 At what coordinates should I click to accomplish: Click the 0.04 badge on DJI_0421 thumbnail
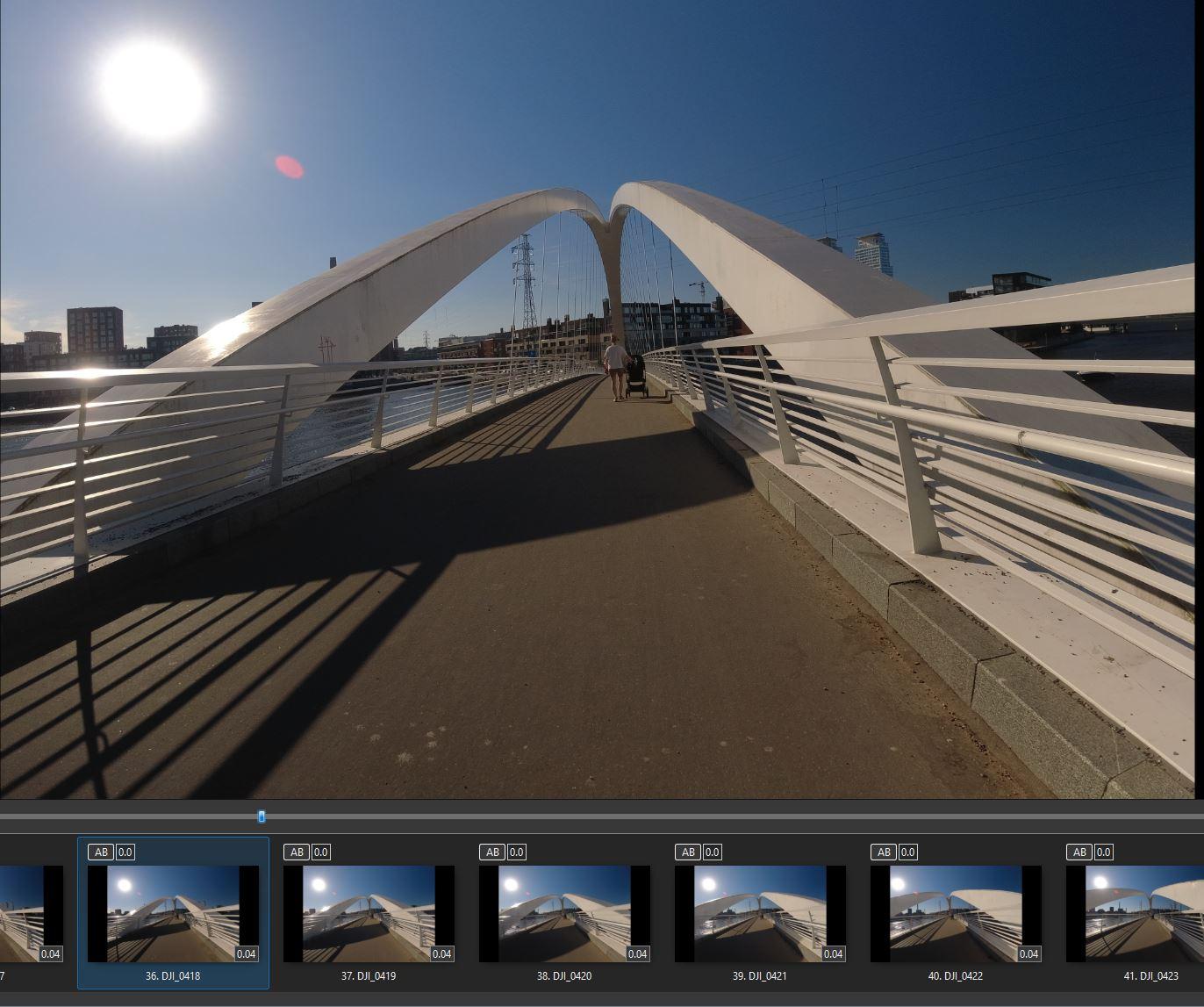[834, 953]
